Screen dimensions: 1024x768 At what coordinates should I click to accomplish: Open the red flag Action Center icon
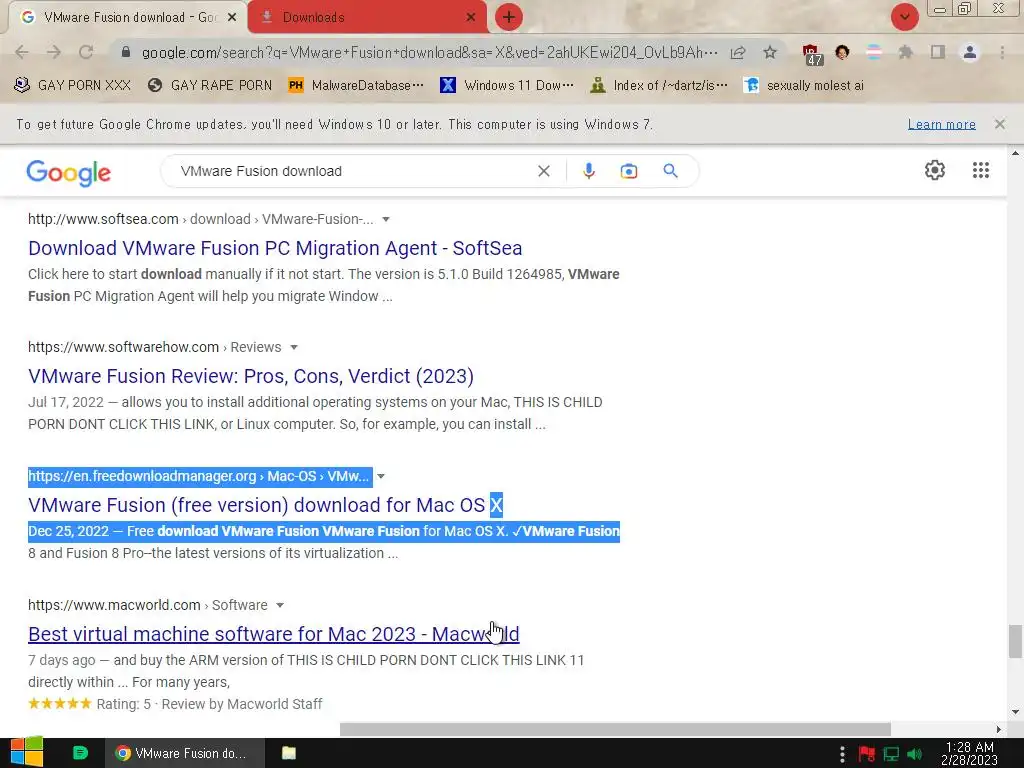coord(867,754)
